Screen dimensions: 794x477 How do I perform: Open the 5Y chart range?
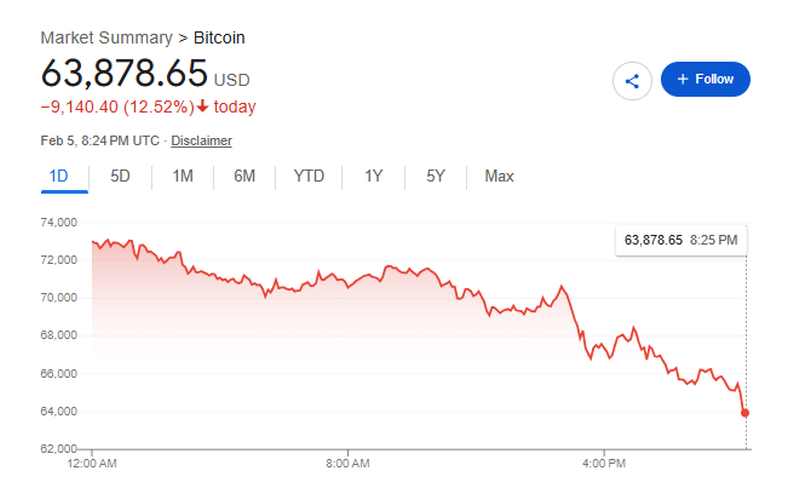(x=435, y=177)
